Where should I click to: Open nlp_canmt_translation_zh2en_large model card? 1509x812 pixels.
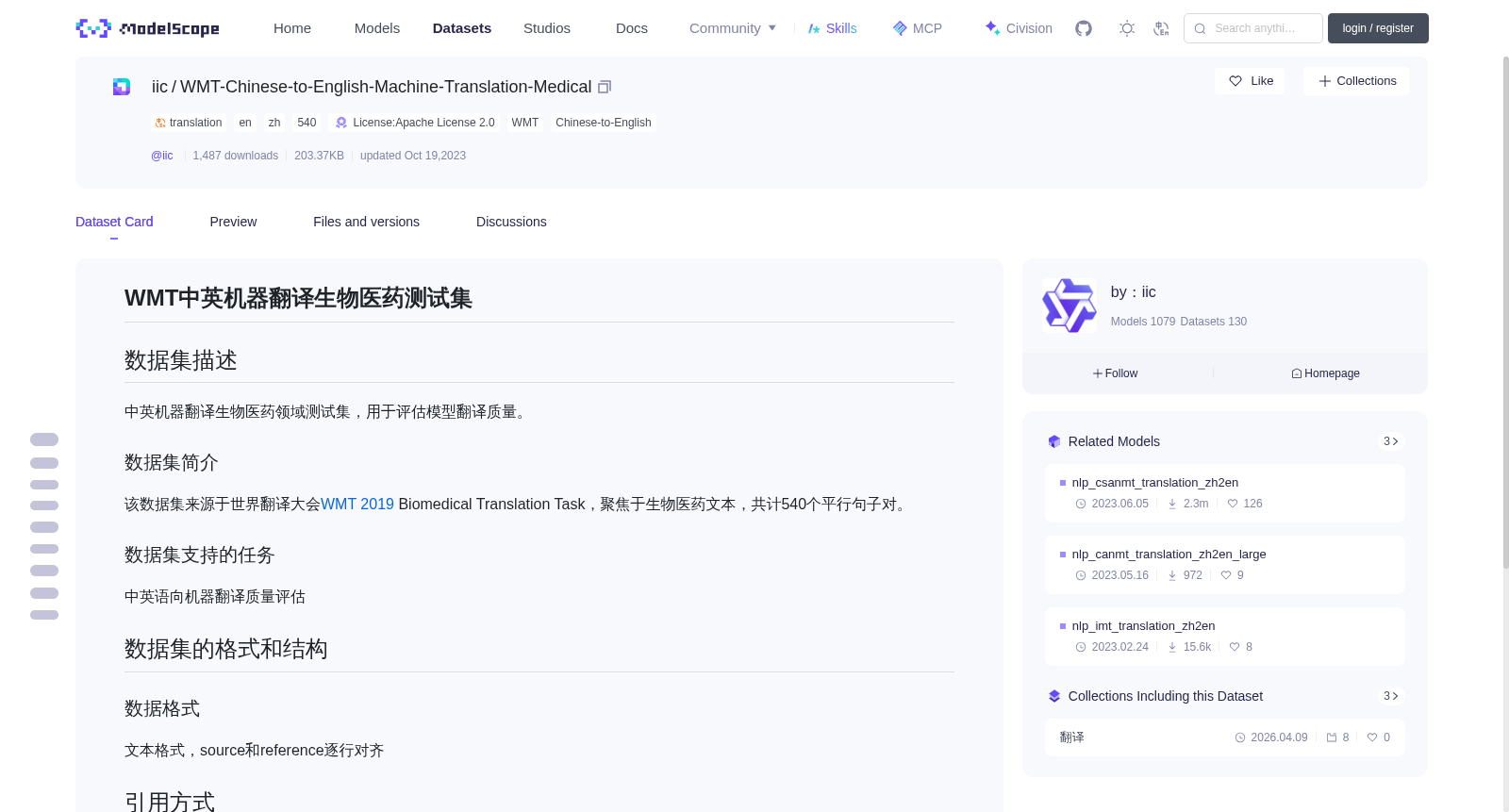(x=1224, y=564)
